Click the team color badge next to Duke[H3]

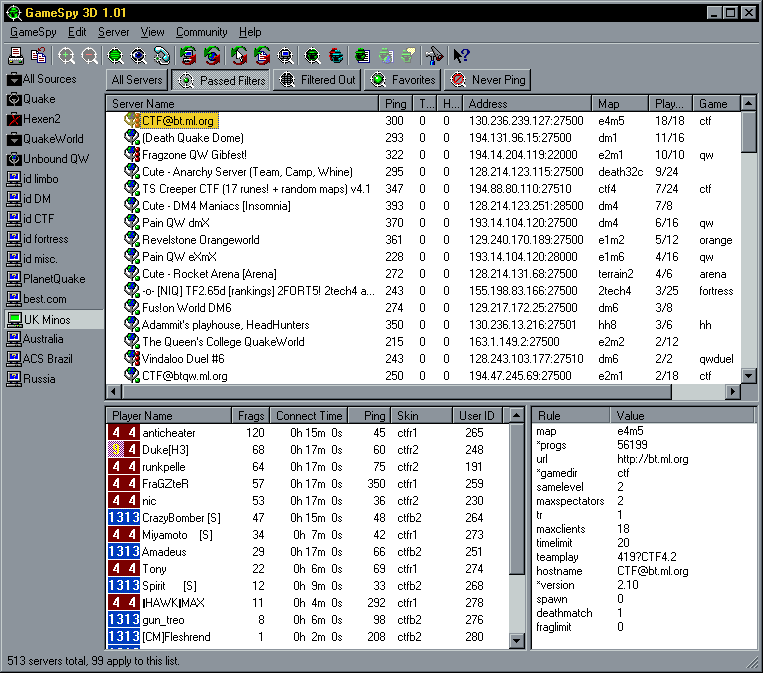coord(124,450)
